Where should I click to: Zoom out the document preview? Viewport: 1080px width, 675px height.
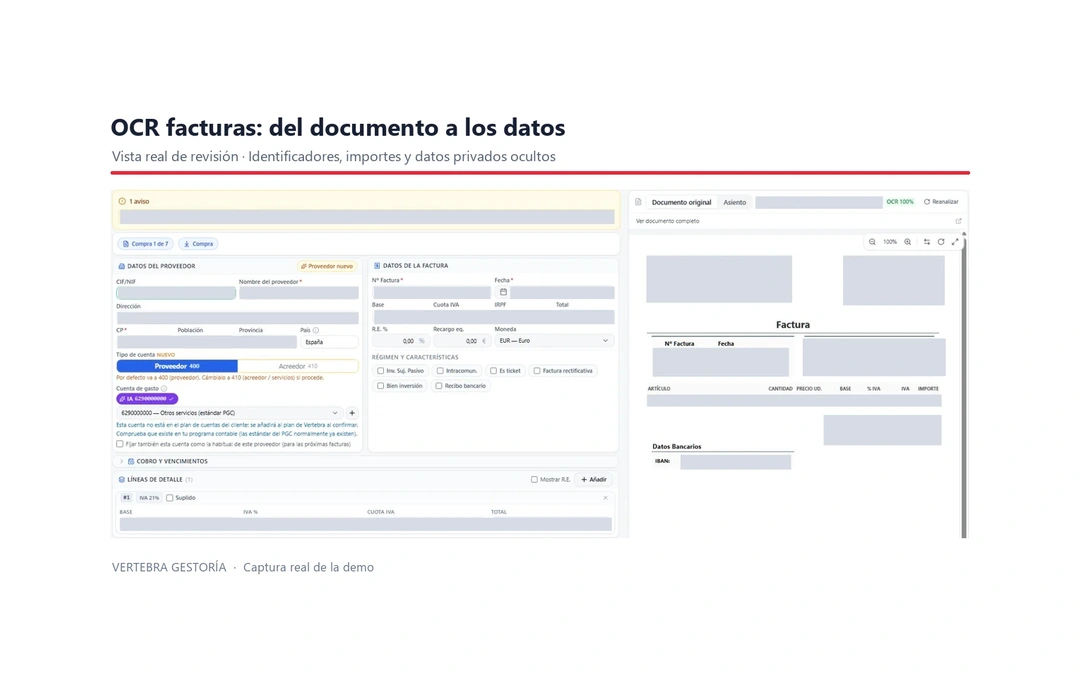pyautogui.click(x=872, y=242)
